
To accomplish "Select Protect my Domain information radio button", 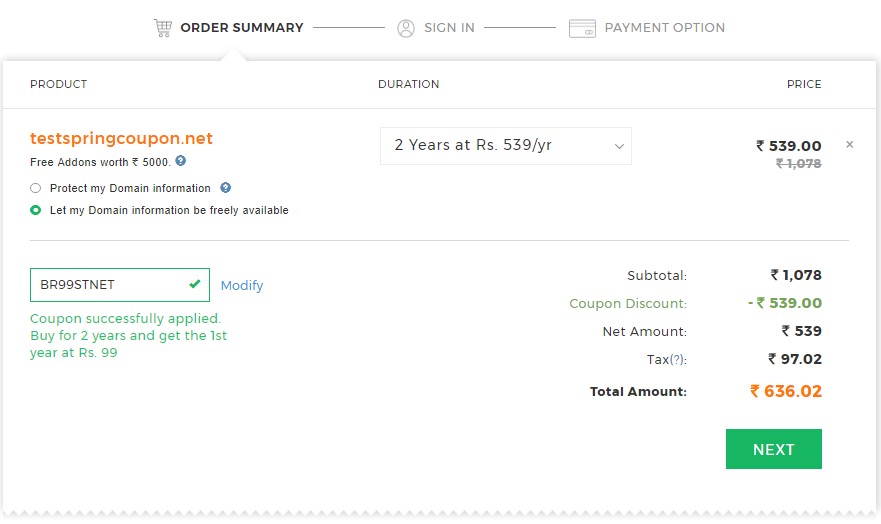I will [35, 188].
